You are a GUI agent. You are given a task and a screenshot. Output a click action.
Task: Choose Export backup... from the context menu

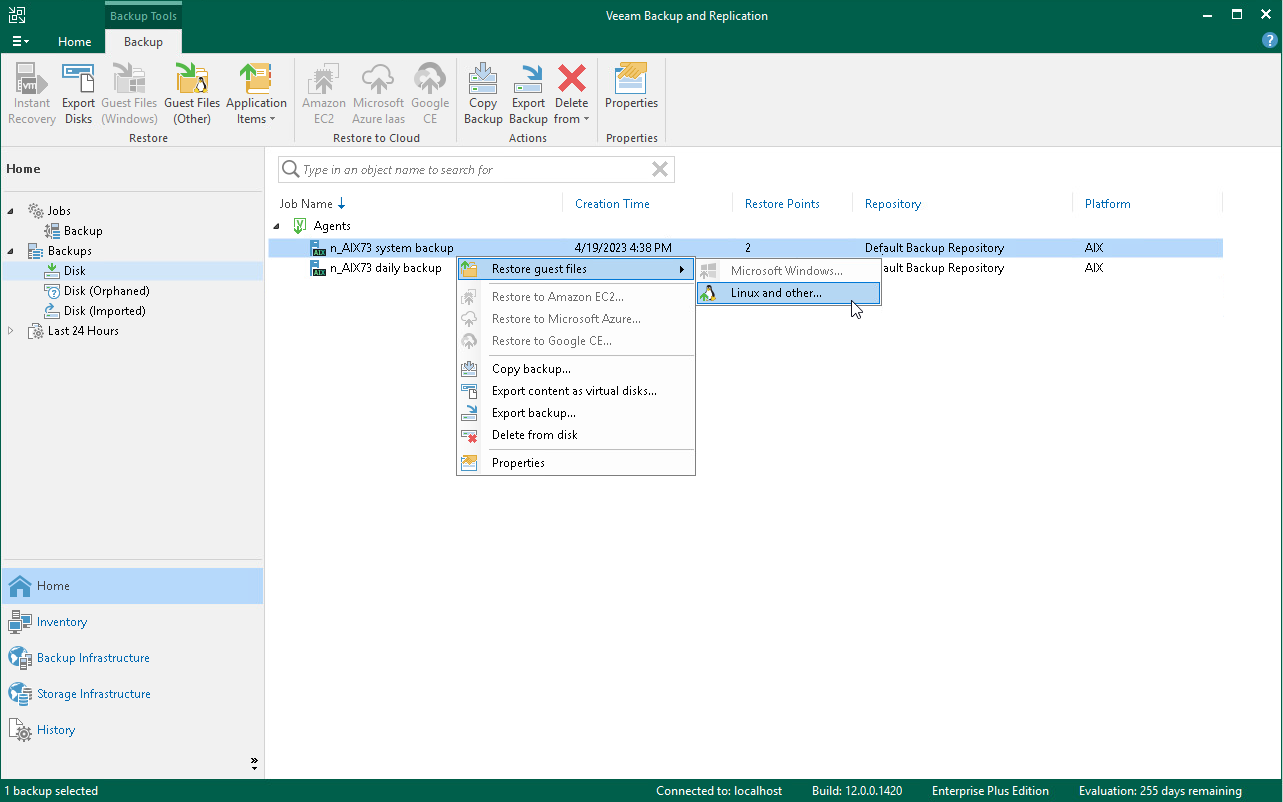coord(576,413)
